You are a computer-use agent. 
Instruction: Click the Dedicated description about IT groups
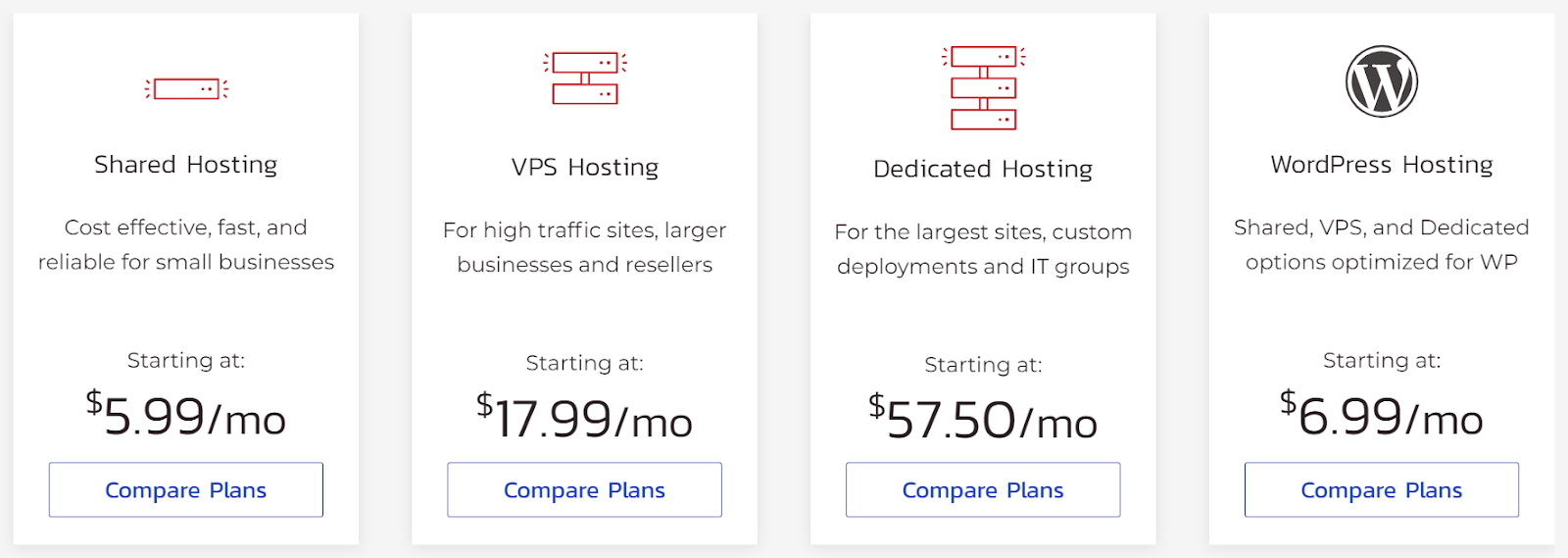point(983,249)
